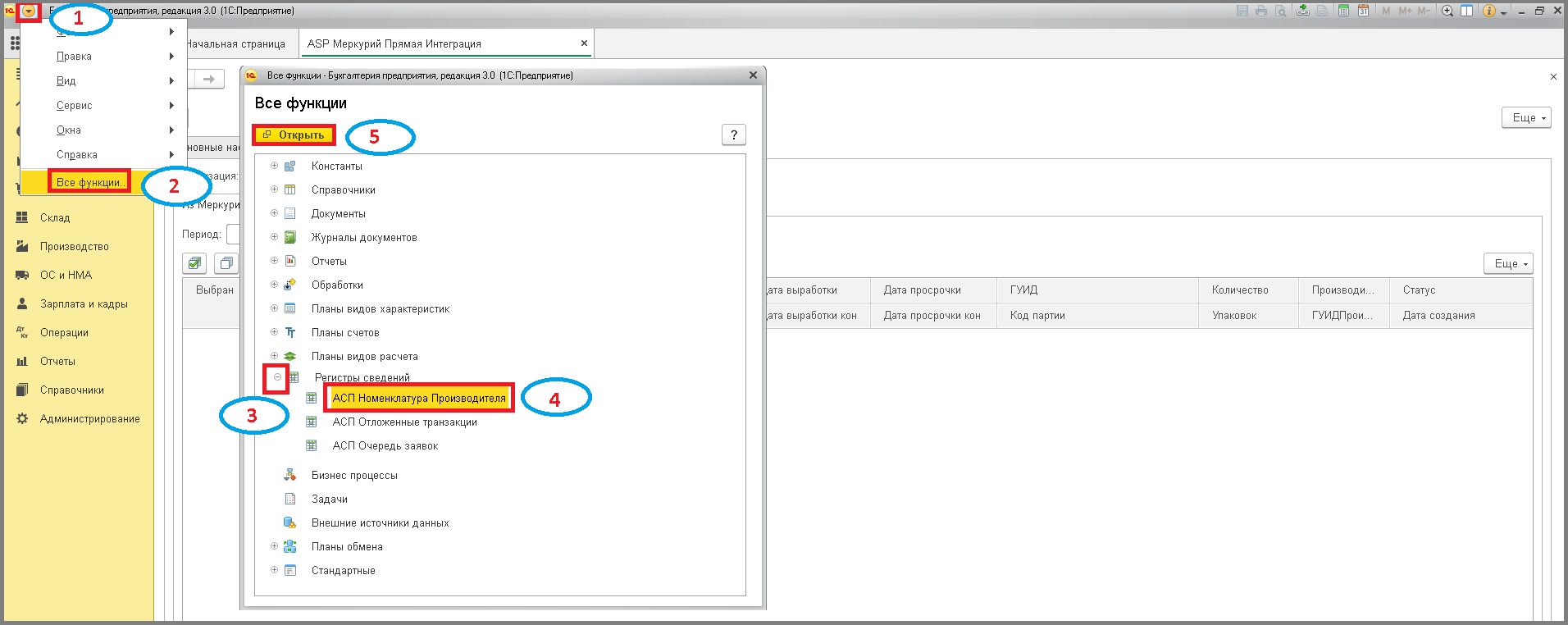Viewport: 1568px width, 625px height.
Task: Select Планы видов характеристик row
Action: pos(381,308)
